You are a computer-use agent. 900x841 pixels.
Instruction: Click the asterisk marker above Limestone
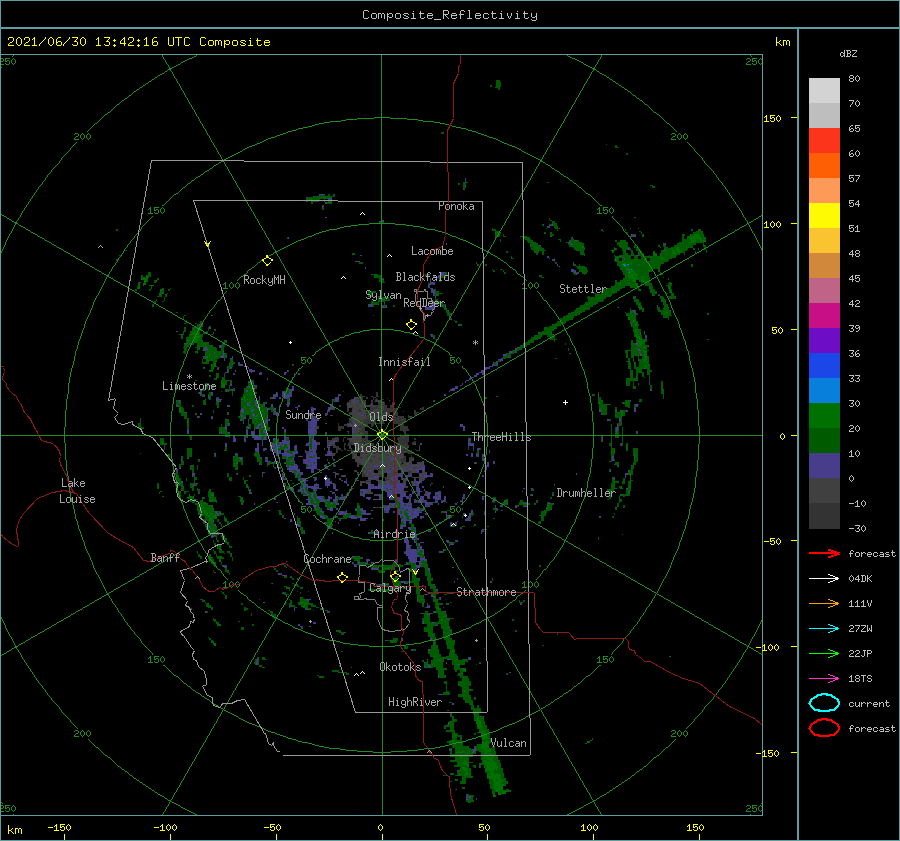click(189, 377)
